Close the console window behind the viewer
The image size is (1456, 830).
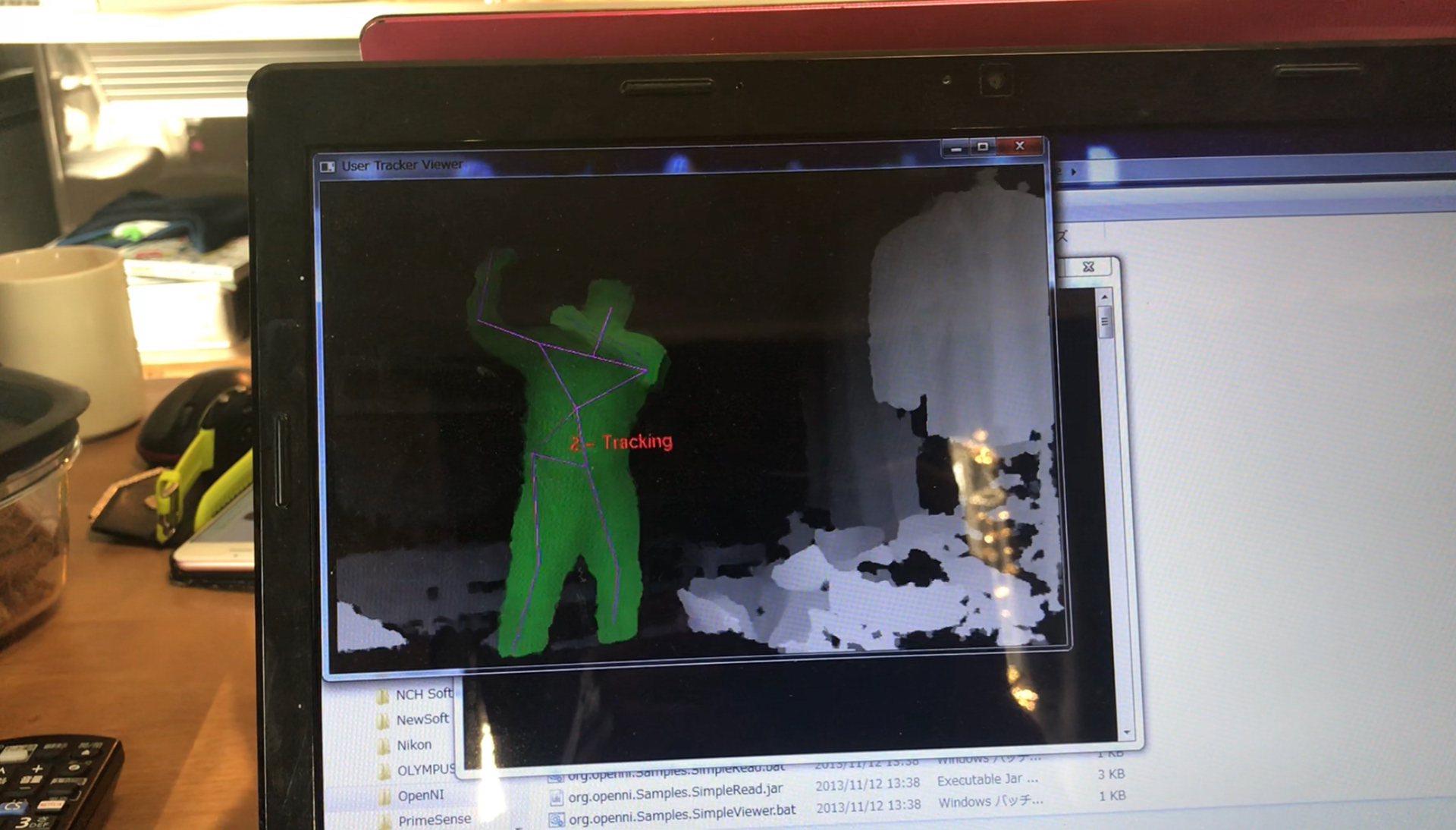[1088, 266]
